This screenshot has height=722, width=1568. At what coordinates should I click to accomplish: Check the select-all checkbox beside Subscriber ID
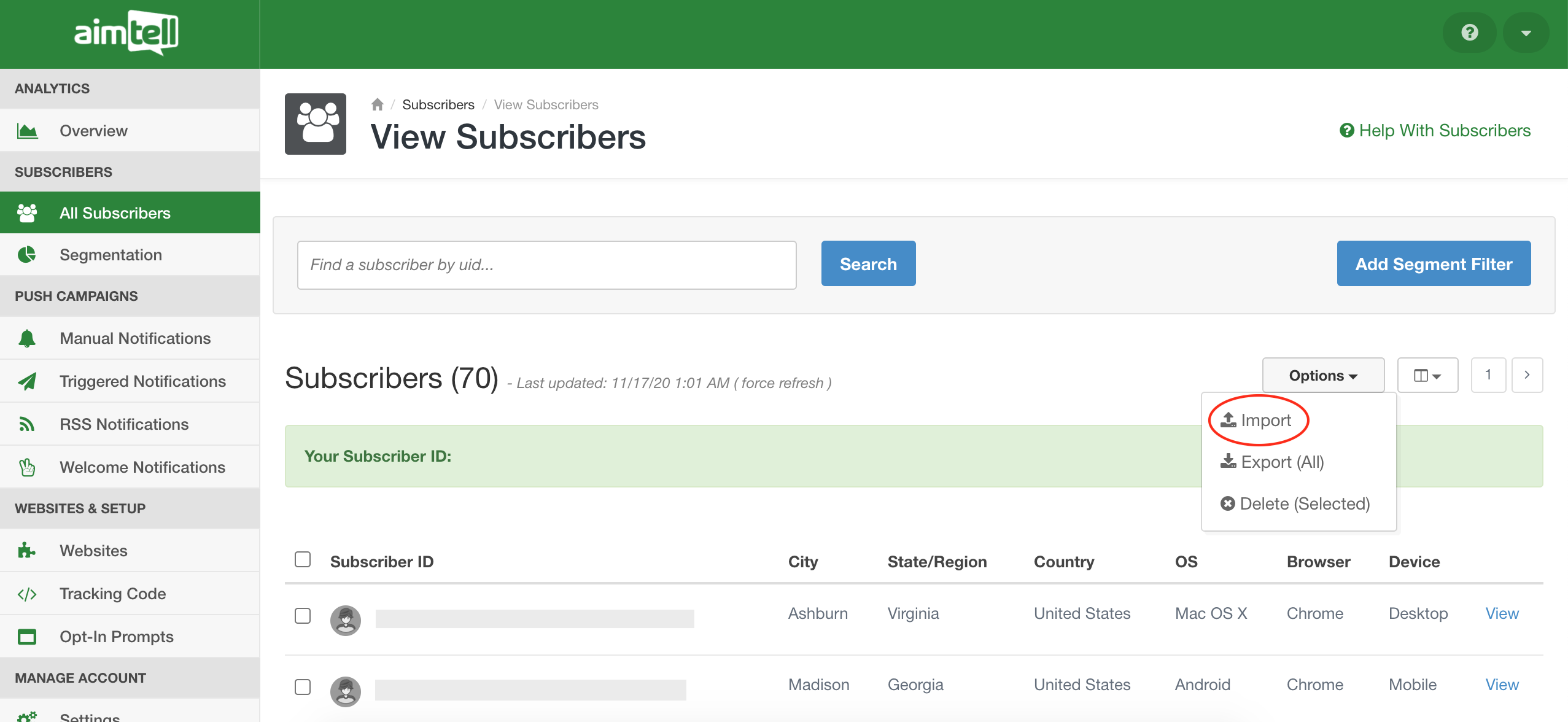pyautogui.click(x=303, y=559)
